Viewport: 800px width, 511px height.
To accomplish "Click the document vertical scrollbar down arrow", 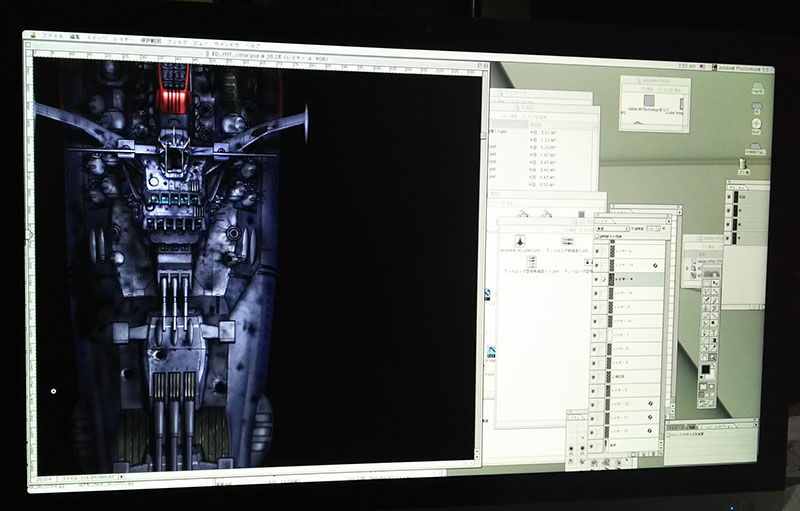I will coord(478,455).
